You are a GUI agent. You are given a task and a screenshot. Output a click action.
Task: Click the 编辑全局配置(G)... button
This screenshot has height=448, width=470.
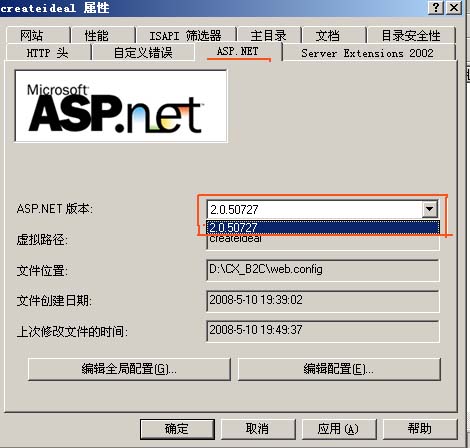tap(129, 369)
